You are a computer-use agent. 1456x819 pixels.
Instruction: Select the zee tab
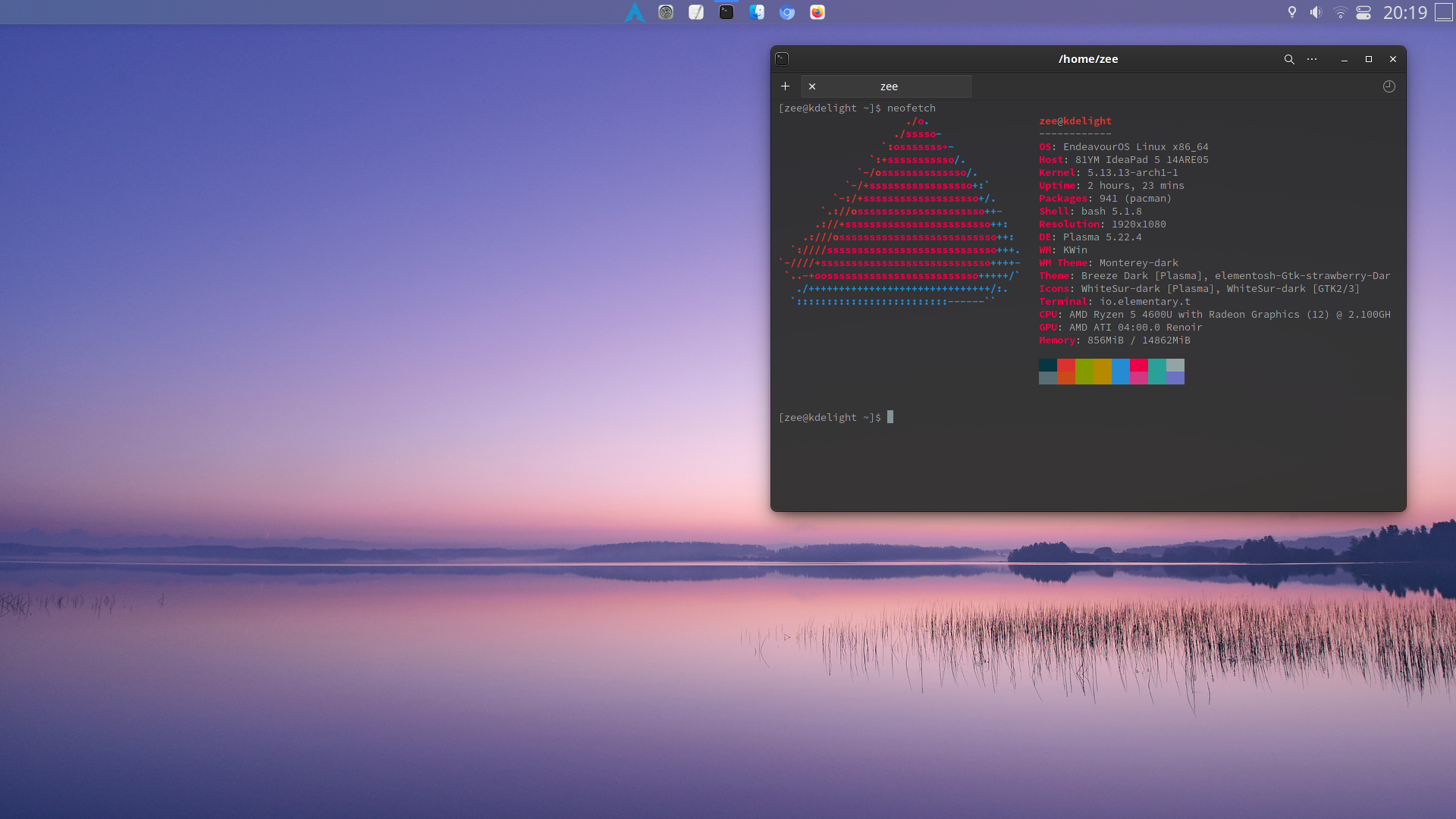(x=889, y=86)
